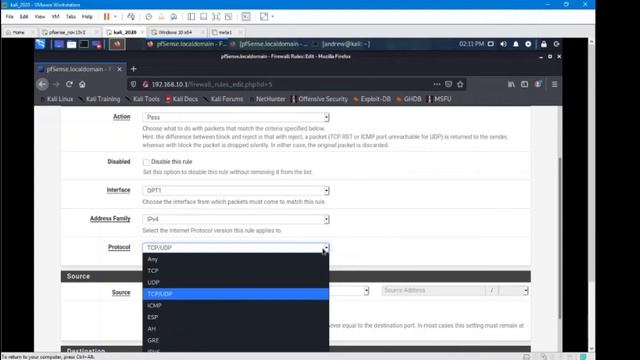The width and height of the screenshot is (640, 360).
Task: Open the VMware VM menu
Action: (x=56, y=17)
